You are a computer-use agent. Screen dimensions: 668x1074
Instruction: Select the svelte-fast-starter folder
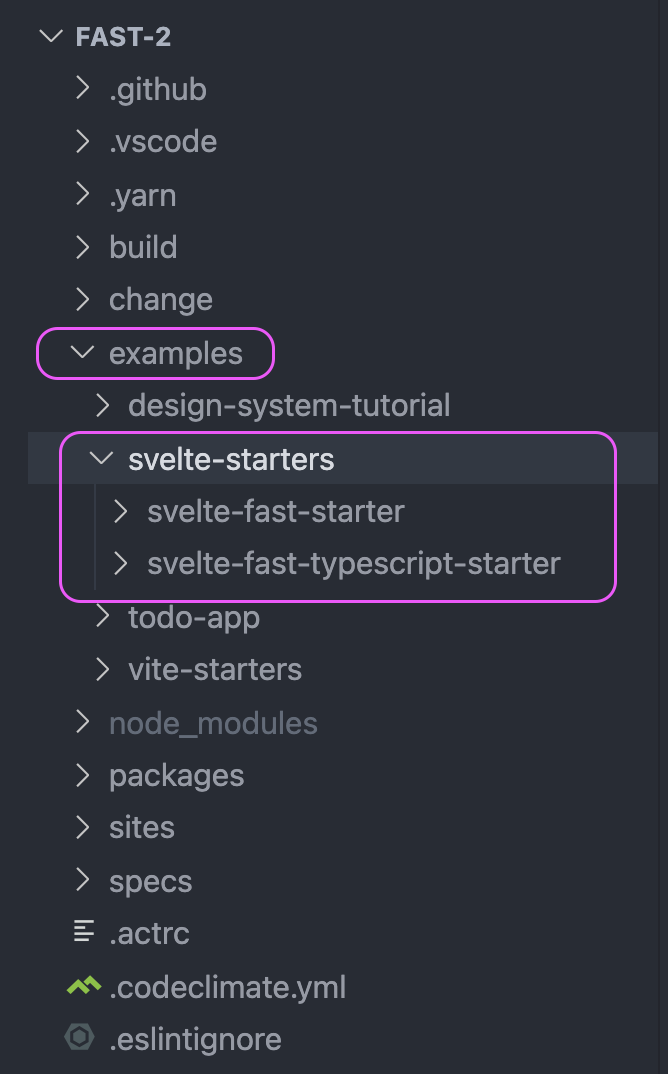(x=275, y=511)
